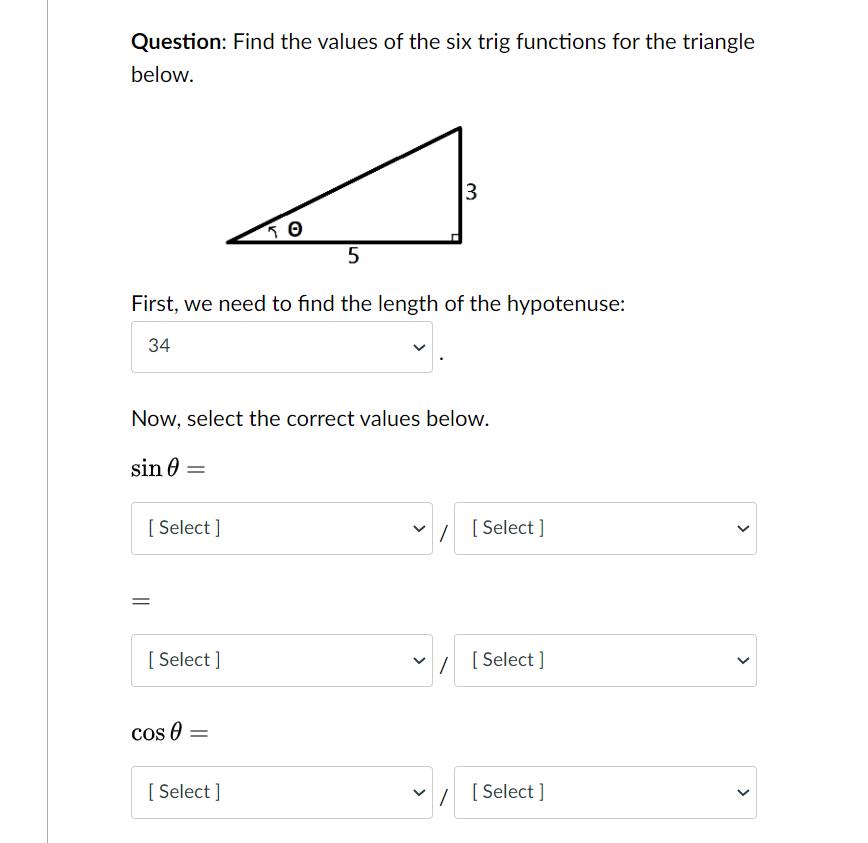This screenshot has width=868, height=843.
Task: Click the theta angle symbol in triangle
Action: point(295,230)
